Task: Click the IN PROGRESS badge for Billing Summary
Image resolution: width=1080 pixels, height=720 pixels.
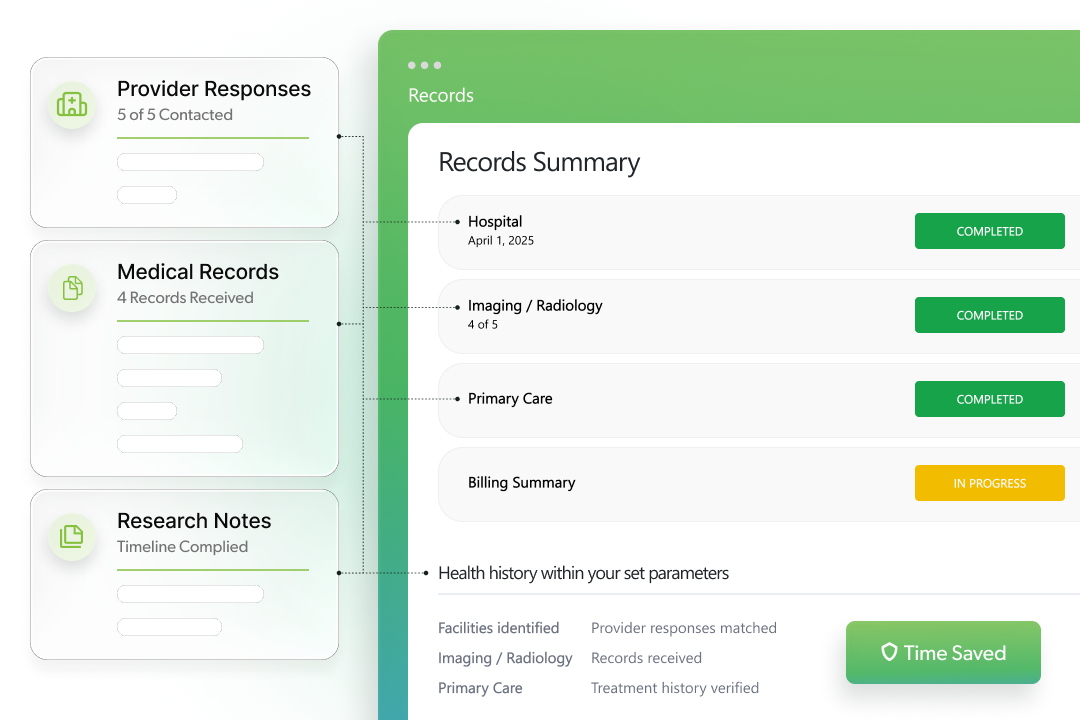Action: click(x=989, y=483)
